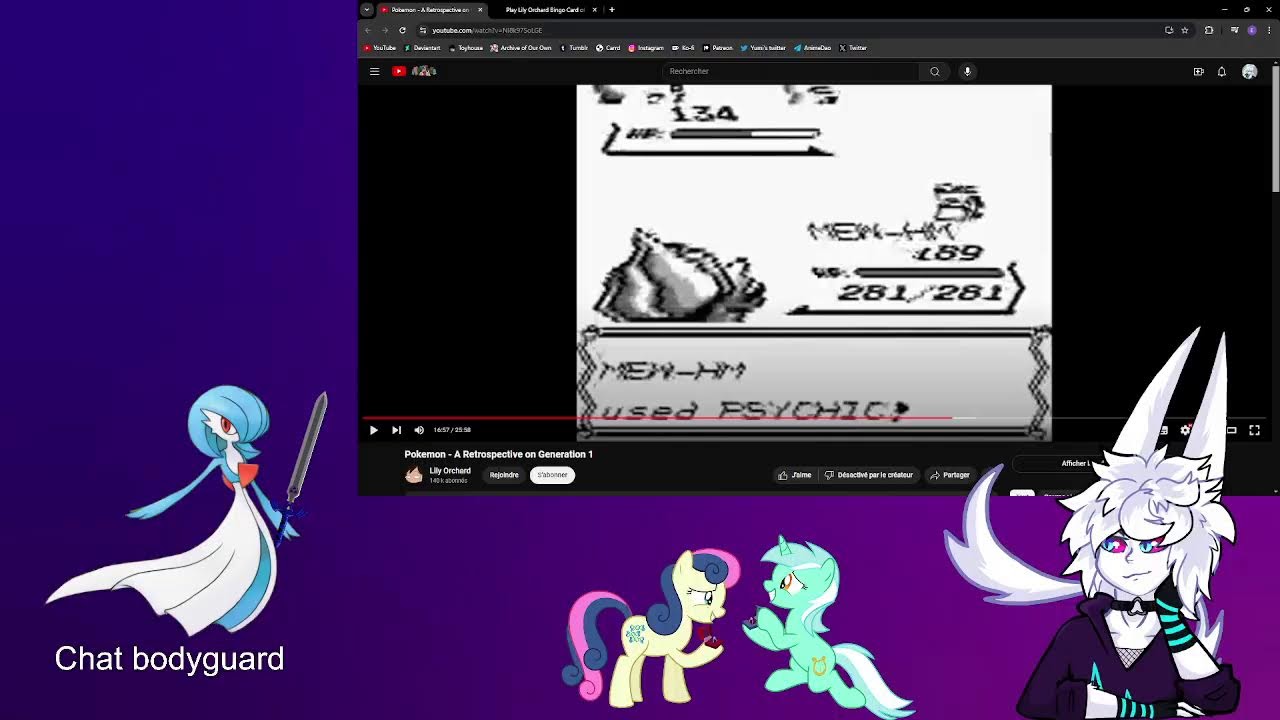Screen dimensions: 1280x720
Task: Play the paused YouTube video
Action: (x=373, y=430)
